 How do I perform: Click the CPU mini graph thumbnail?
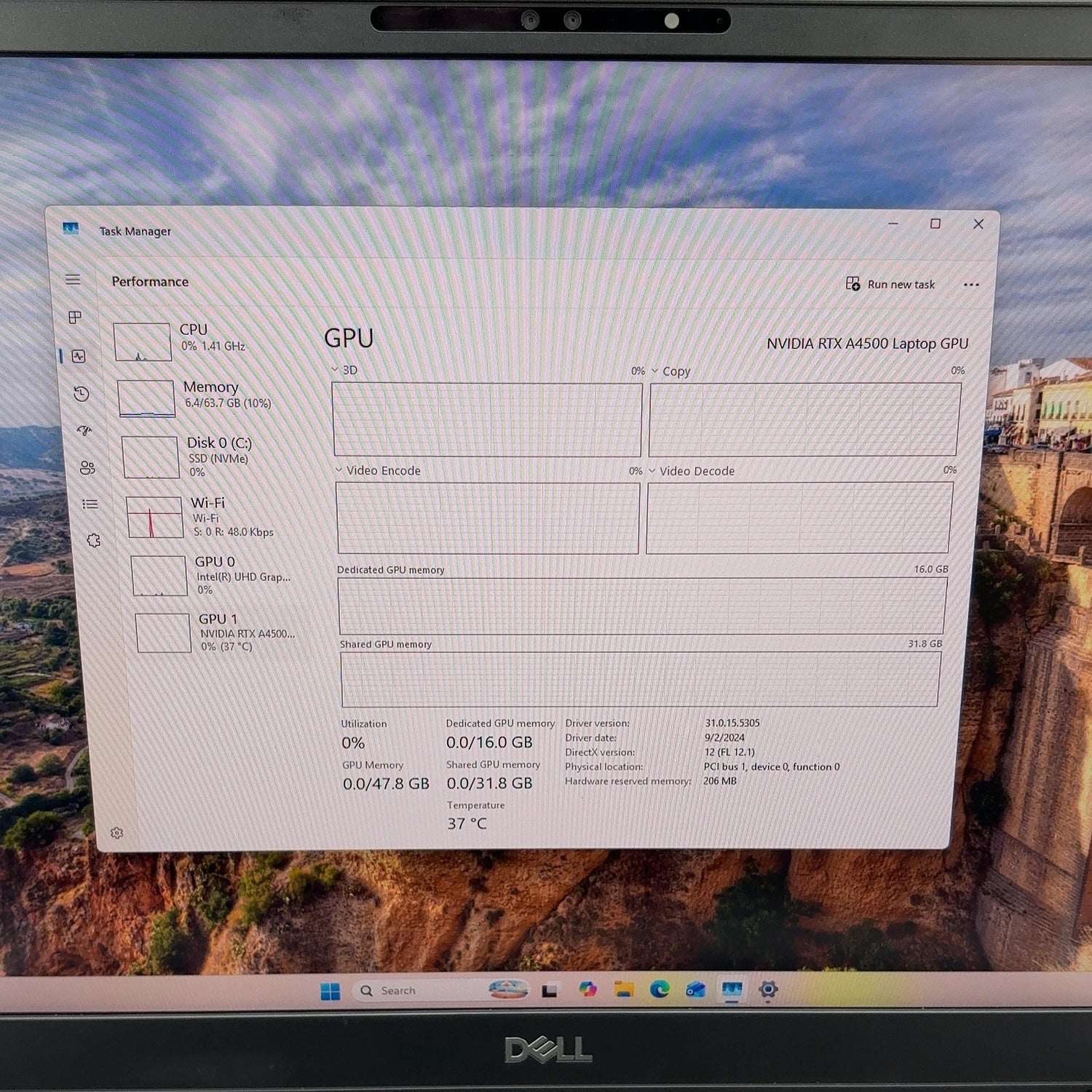(x=143, y=342)
